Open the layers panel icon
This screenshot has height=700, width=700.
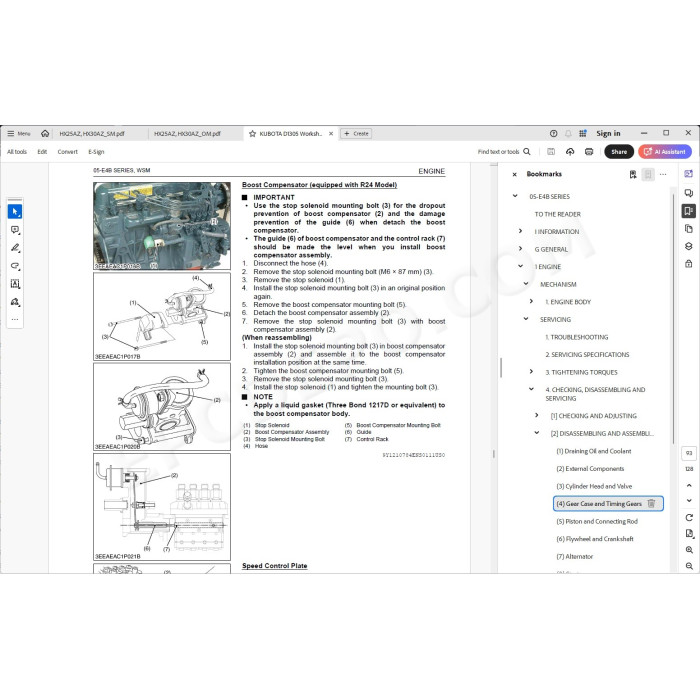pyautogui.click(x=689, y=246)
